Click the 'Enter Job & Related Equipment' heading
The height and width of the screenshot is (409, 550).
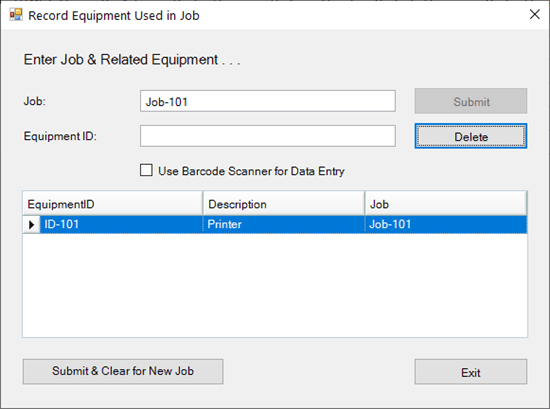(x=132, y=60)
